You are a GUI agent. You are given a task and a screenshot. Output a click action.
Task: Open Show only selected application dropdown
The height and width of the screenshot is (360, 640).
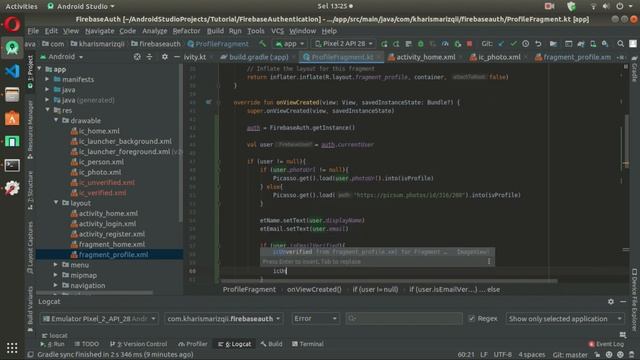pyautogui.click(x=565, y=318)
